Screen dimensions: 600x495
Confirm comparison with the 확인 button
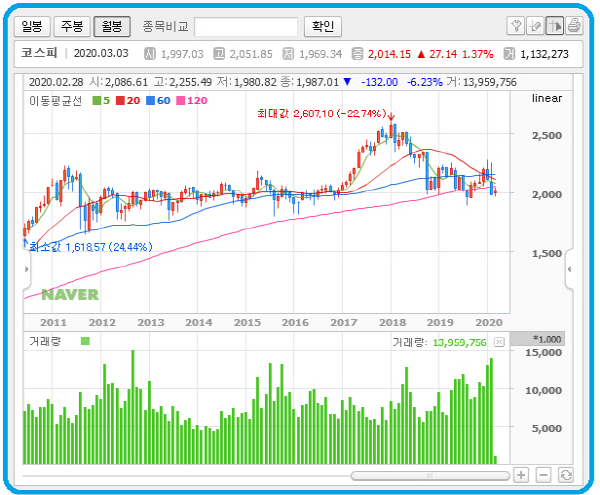(x=323, y=26)
